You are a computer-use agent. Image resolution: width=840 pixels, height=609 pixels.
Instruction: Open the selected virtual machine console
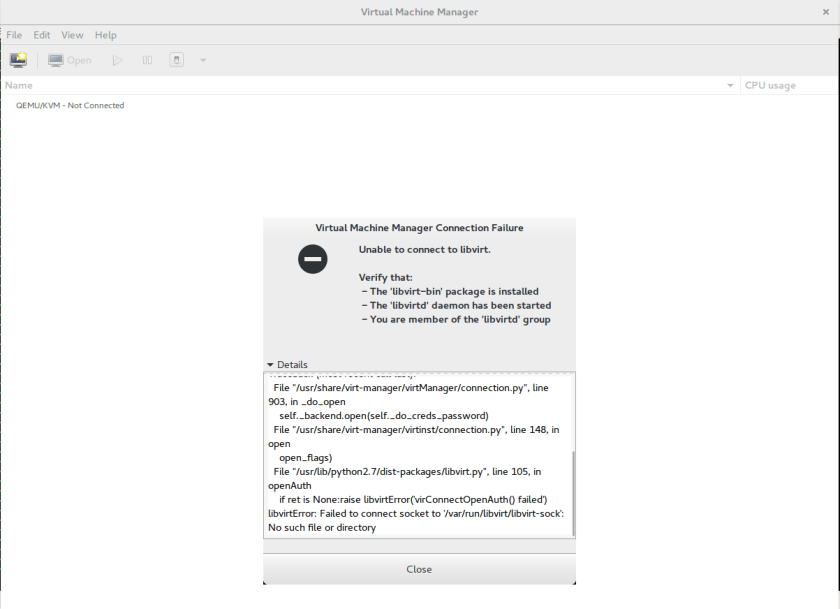click(x=70, y=60)
